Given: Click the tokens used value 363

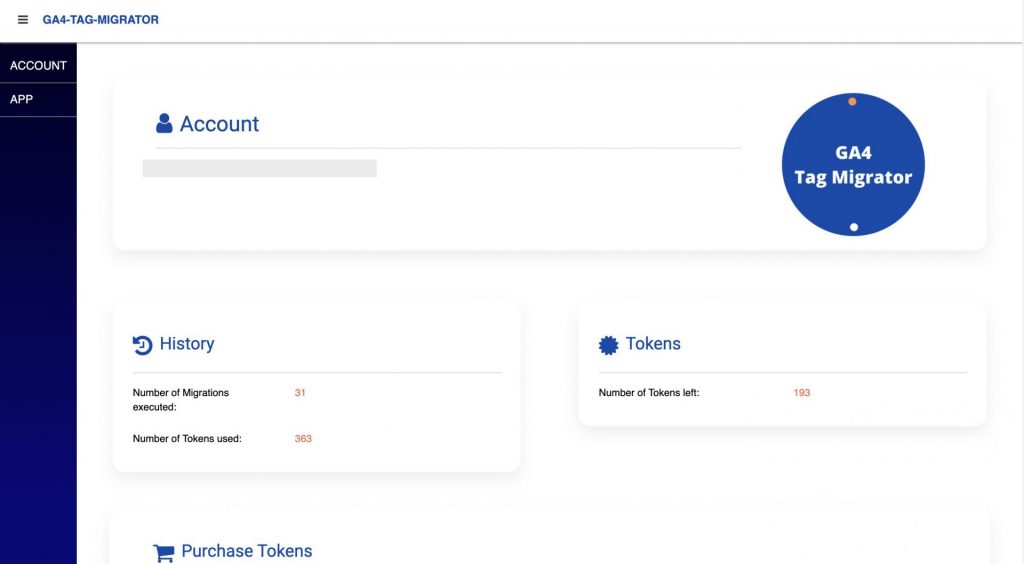Looking at the screenshot, I should (303, 439).
